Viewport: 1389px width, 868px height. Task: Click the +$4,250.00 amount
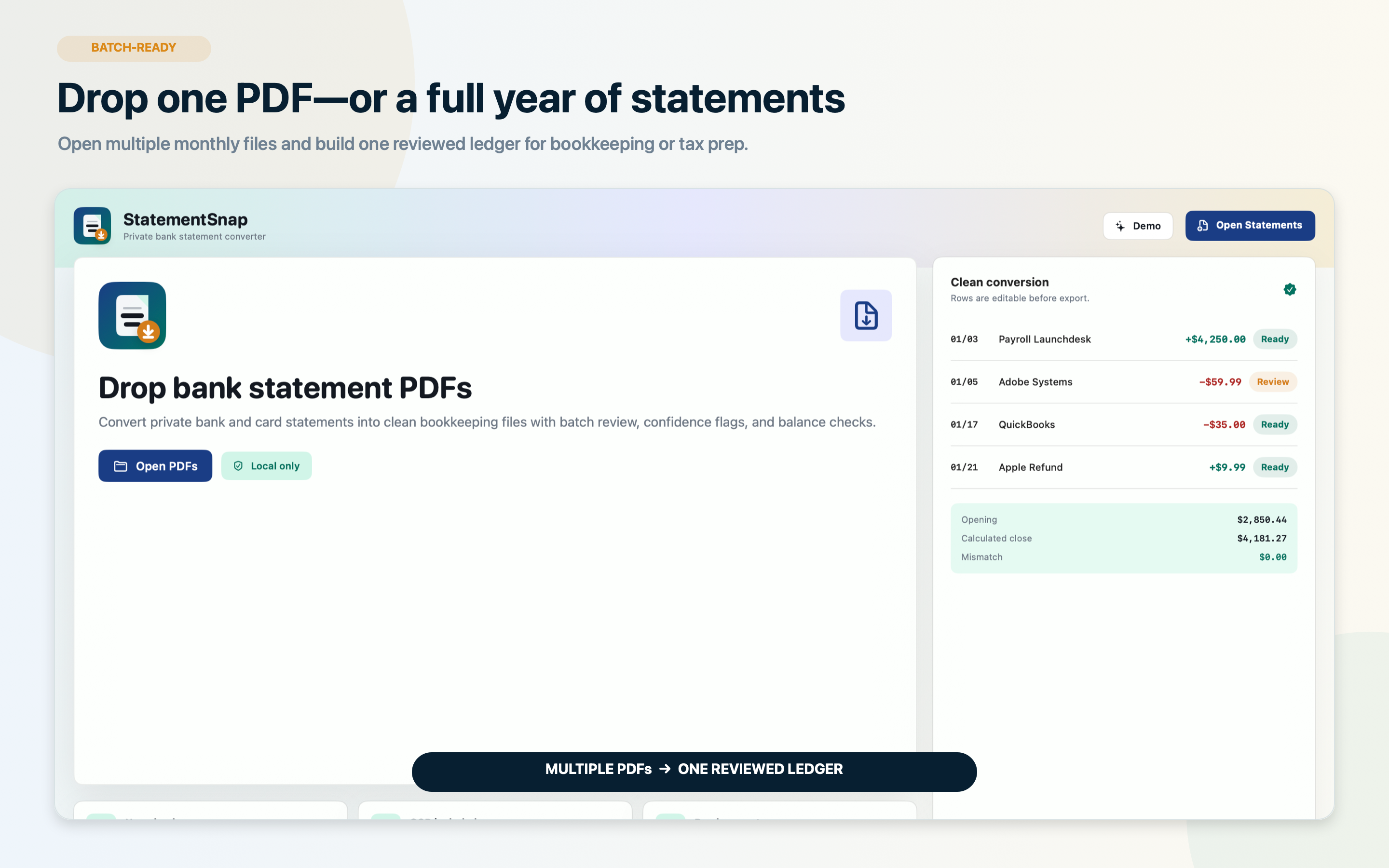click(x=1215, y=339)
